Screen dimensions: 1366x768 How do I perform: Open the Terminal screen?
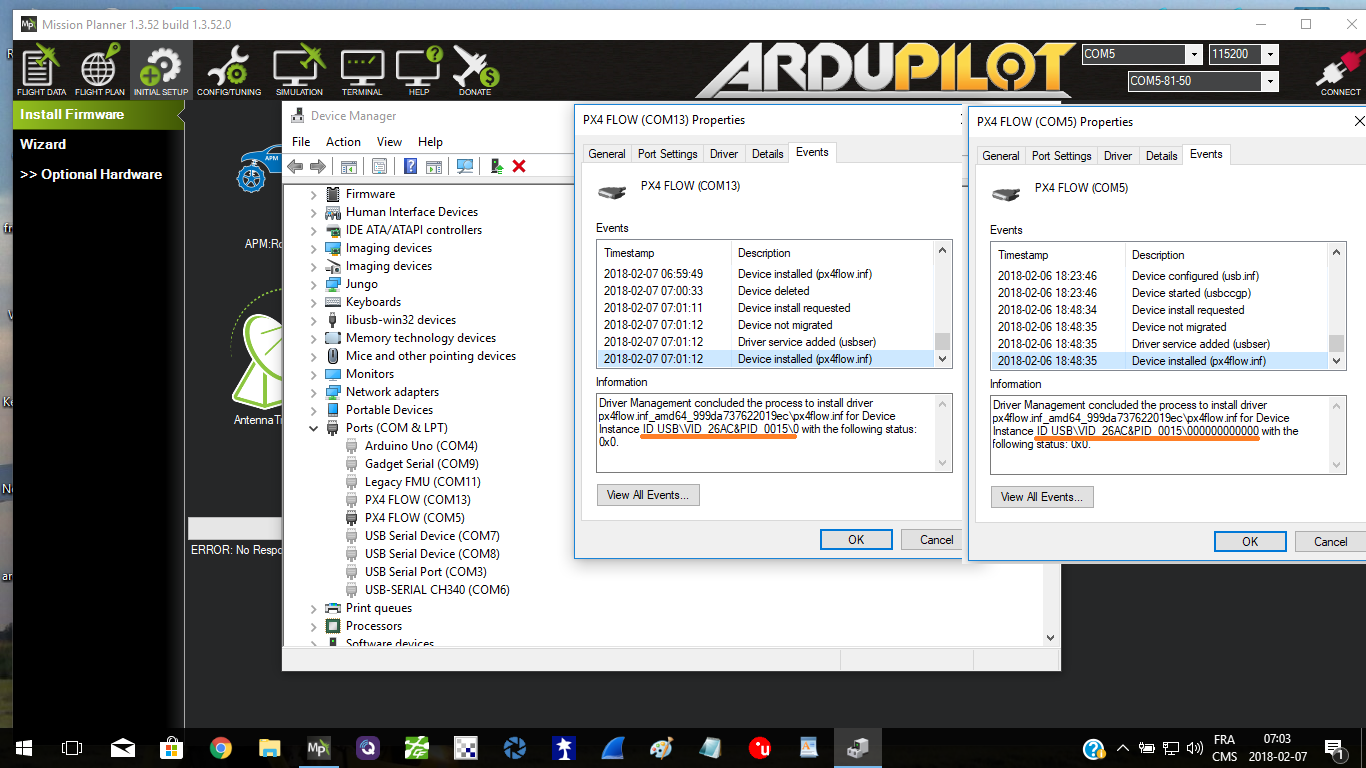[361, 69]
